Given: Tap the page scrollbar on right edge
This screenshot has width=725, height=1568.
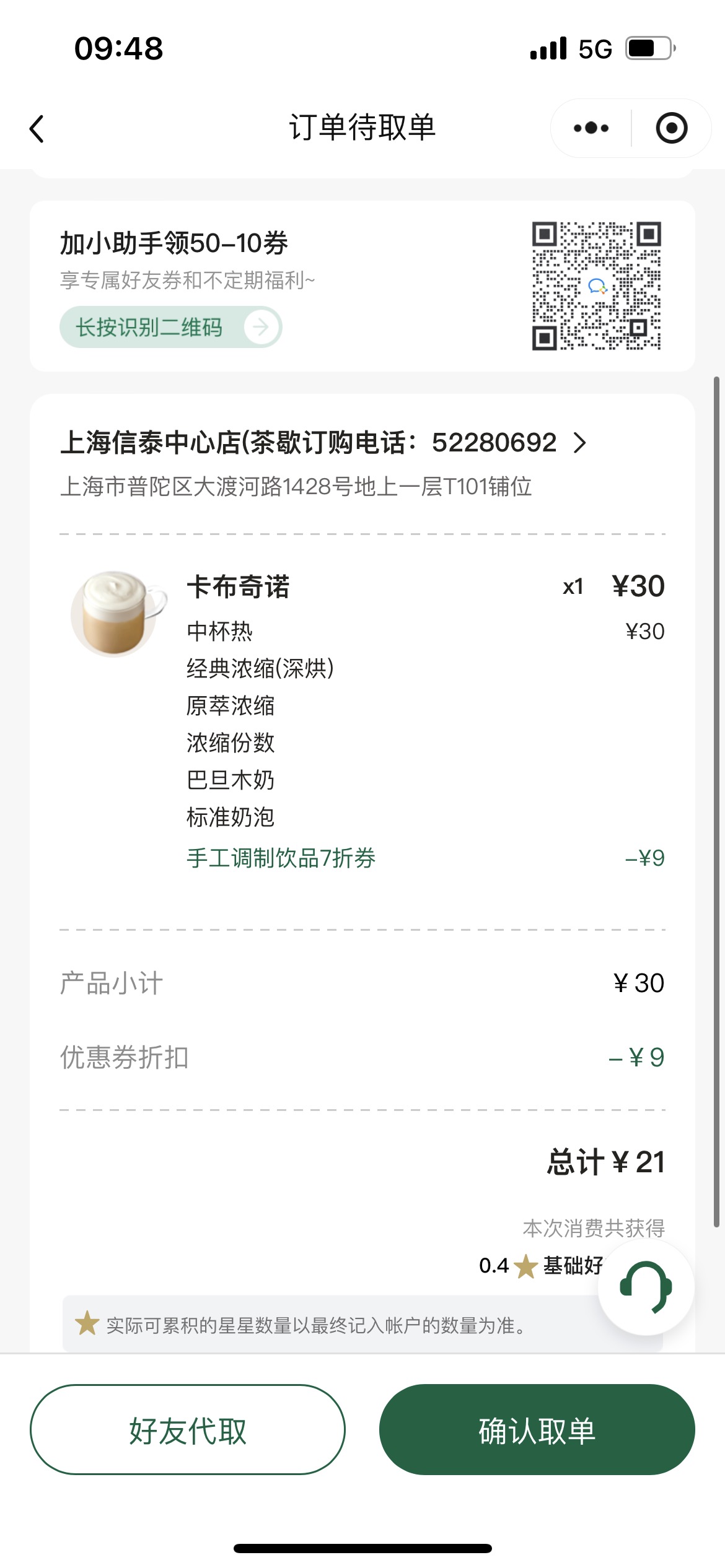Looking at the screenshot, I should (x=716, y=802).
